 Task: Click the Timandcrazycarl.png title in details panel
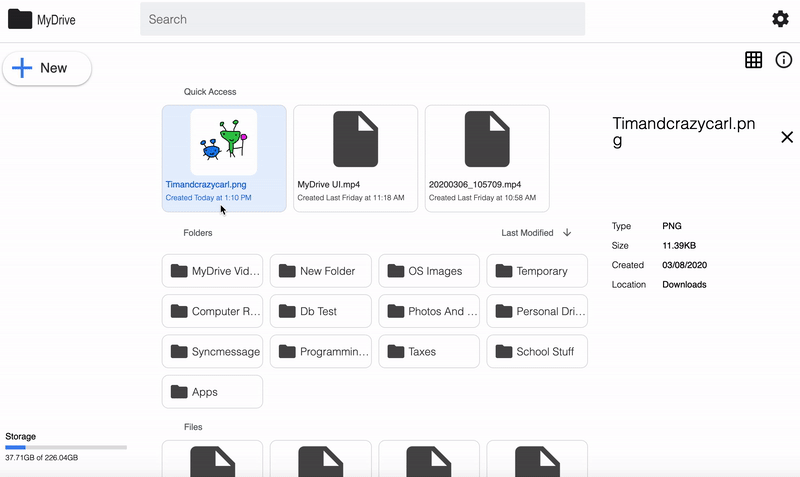click(x=684, y=132)
